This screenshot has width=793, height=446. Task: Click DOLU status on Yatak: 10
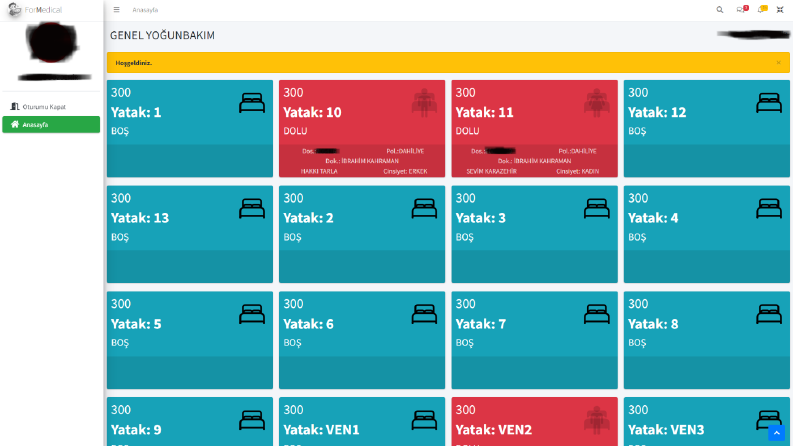coord(295,131)
